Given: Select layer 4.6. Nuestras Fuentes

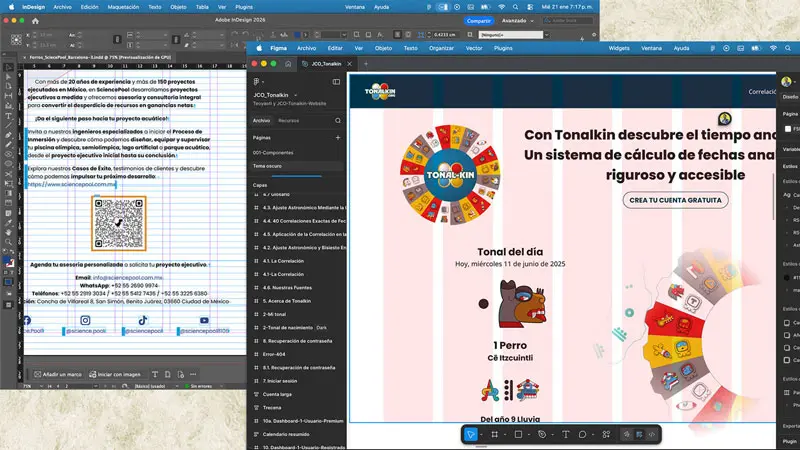Looking at the screenshot, I should [x=287, y=288].
